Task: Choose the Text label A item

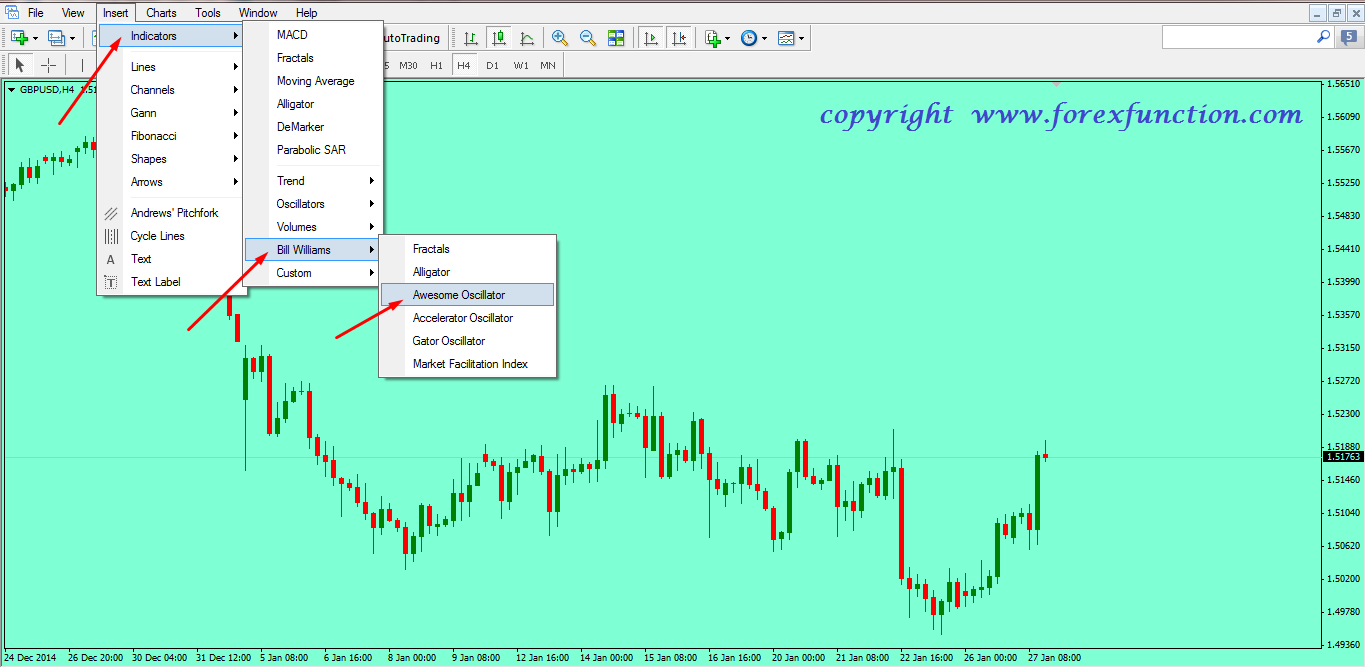Action: [171, 259]
